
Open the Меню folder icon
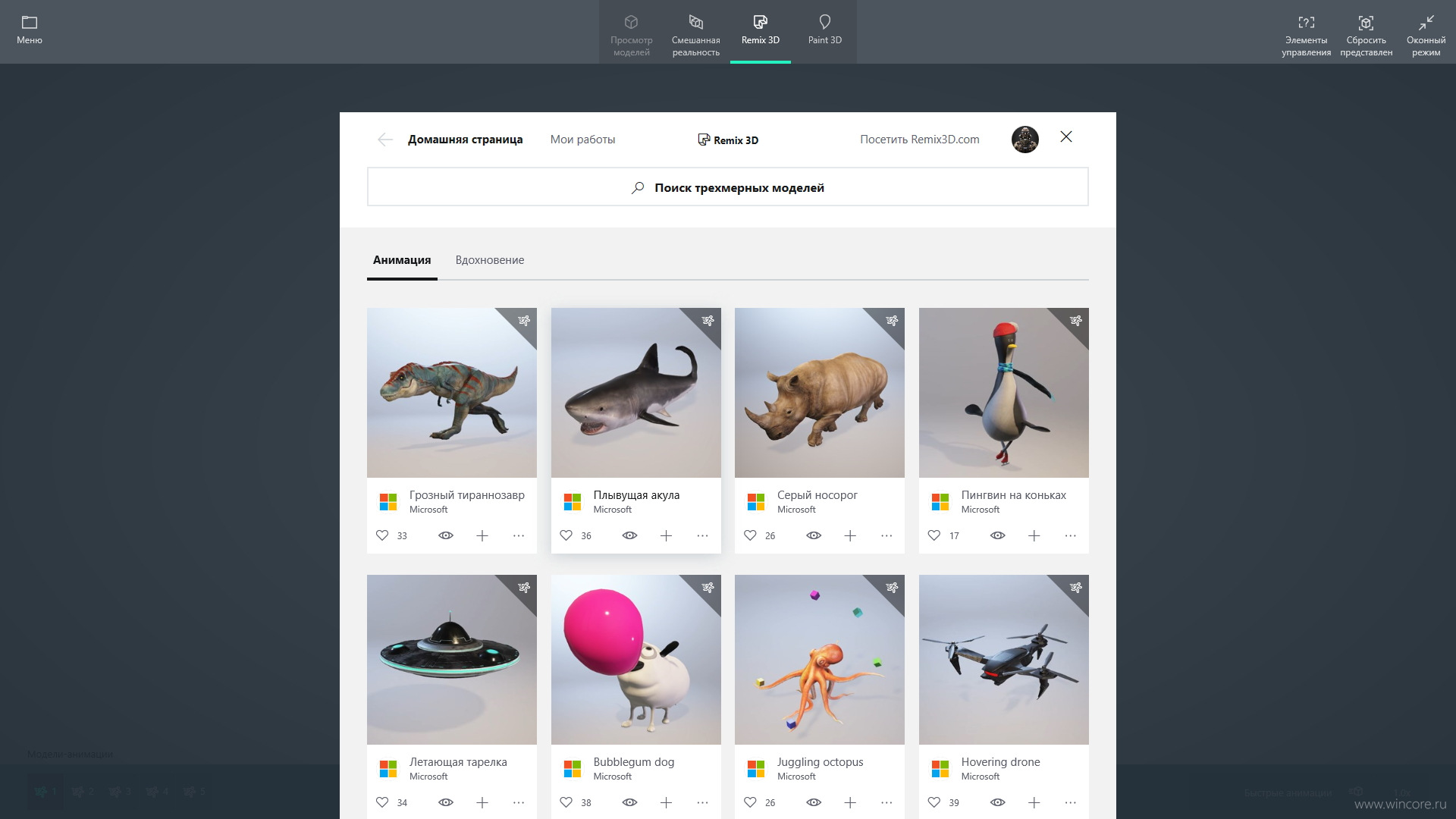[30, 23]
